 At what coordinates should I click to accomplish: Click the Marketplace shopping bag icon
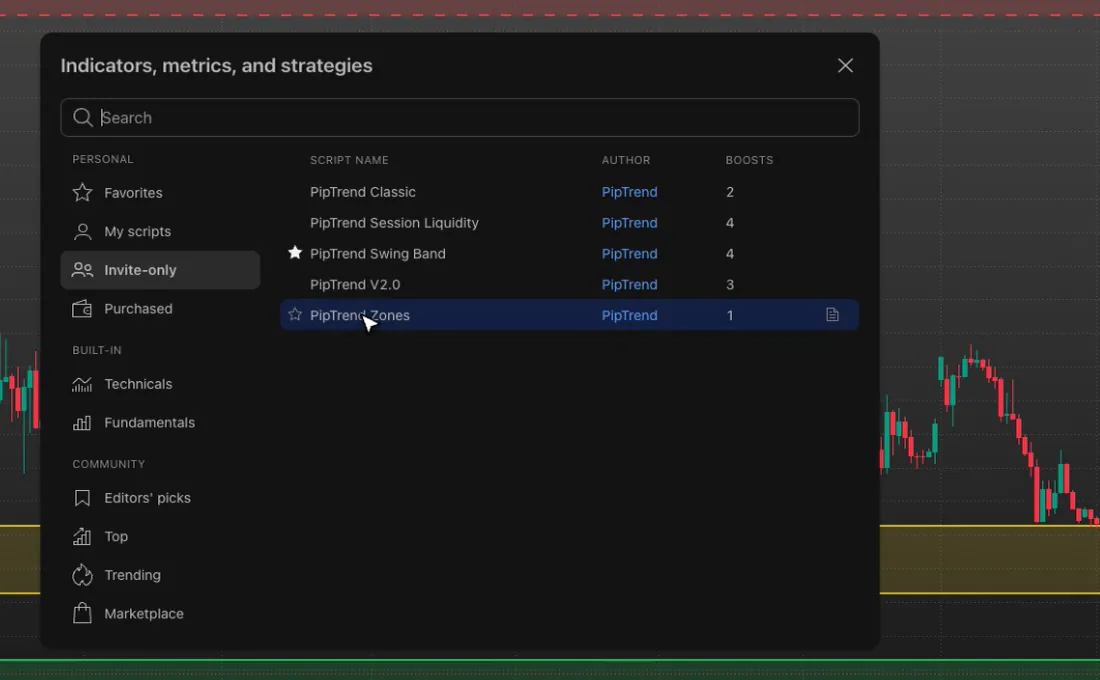pyautogui.click(x=82, y=613)
